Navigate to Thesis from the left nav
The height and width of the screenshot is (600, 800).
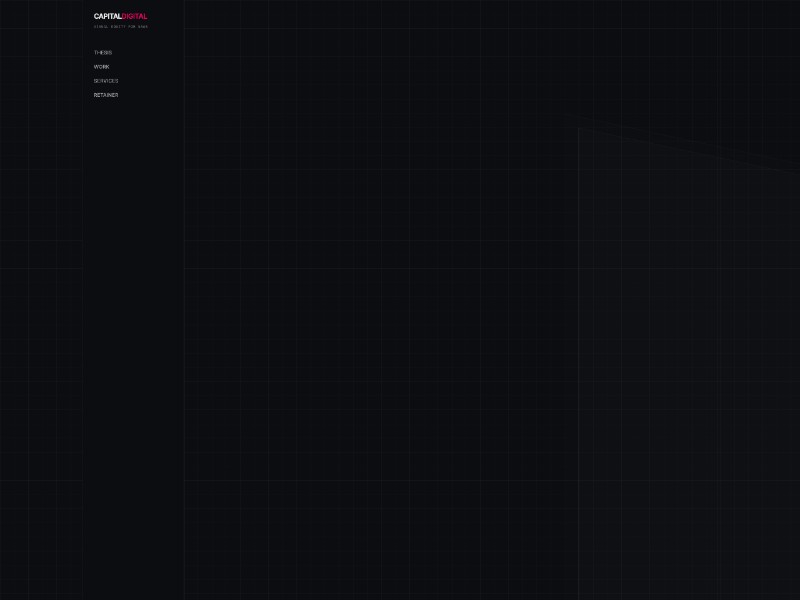pos(103,53)
